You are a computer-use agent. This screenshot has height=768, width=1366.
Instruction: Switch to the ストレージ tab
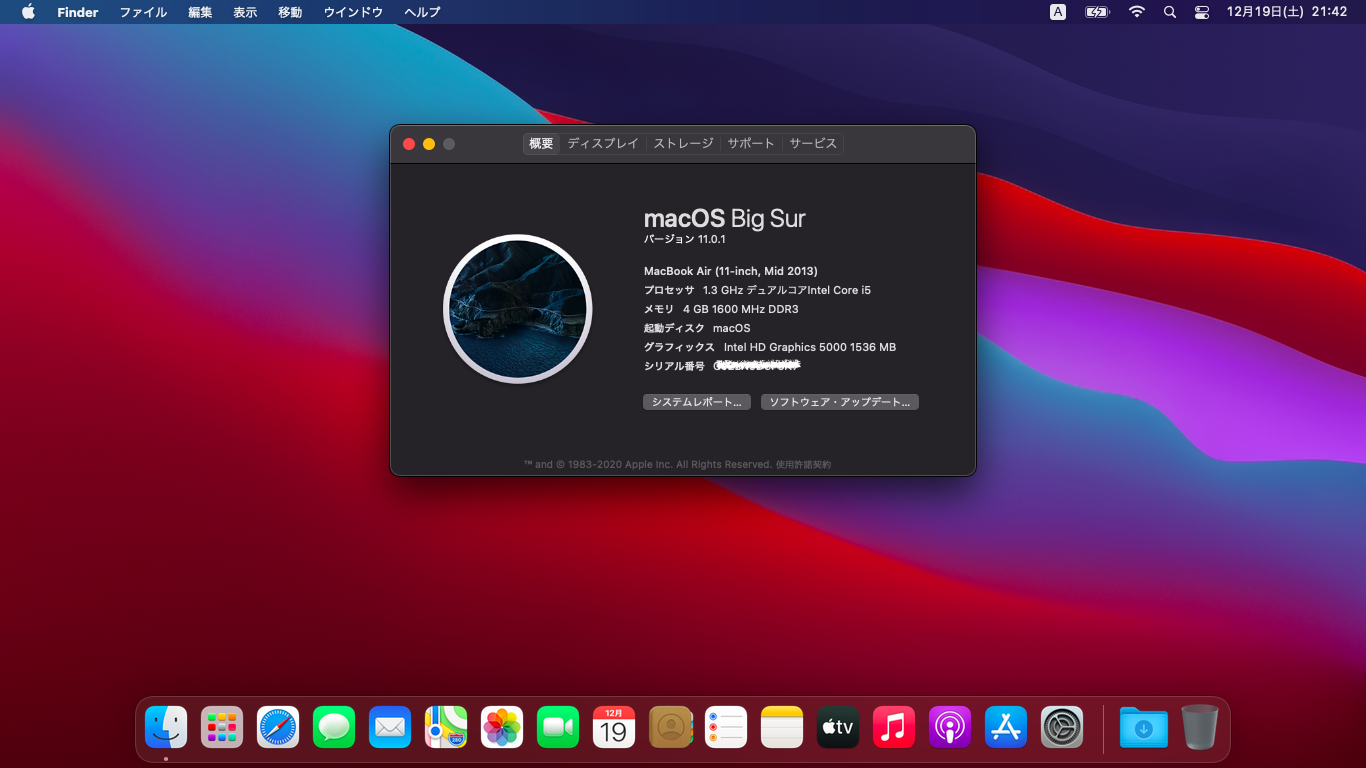tap(684, 144)
